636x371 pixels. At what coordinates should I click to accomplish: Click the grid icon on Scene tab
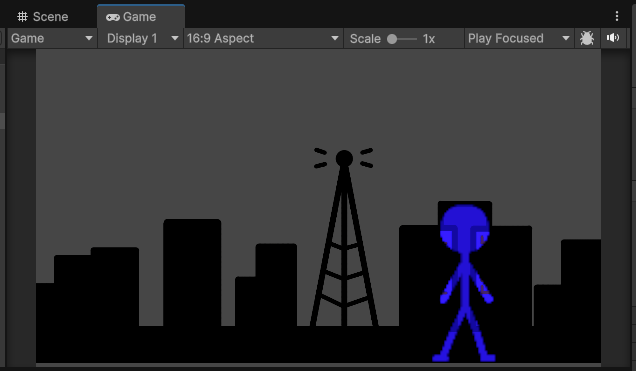22,17
